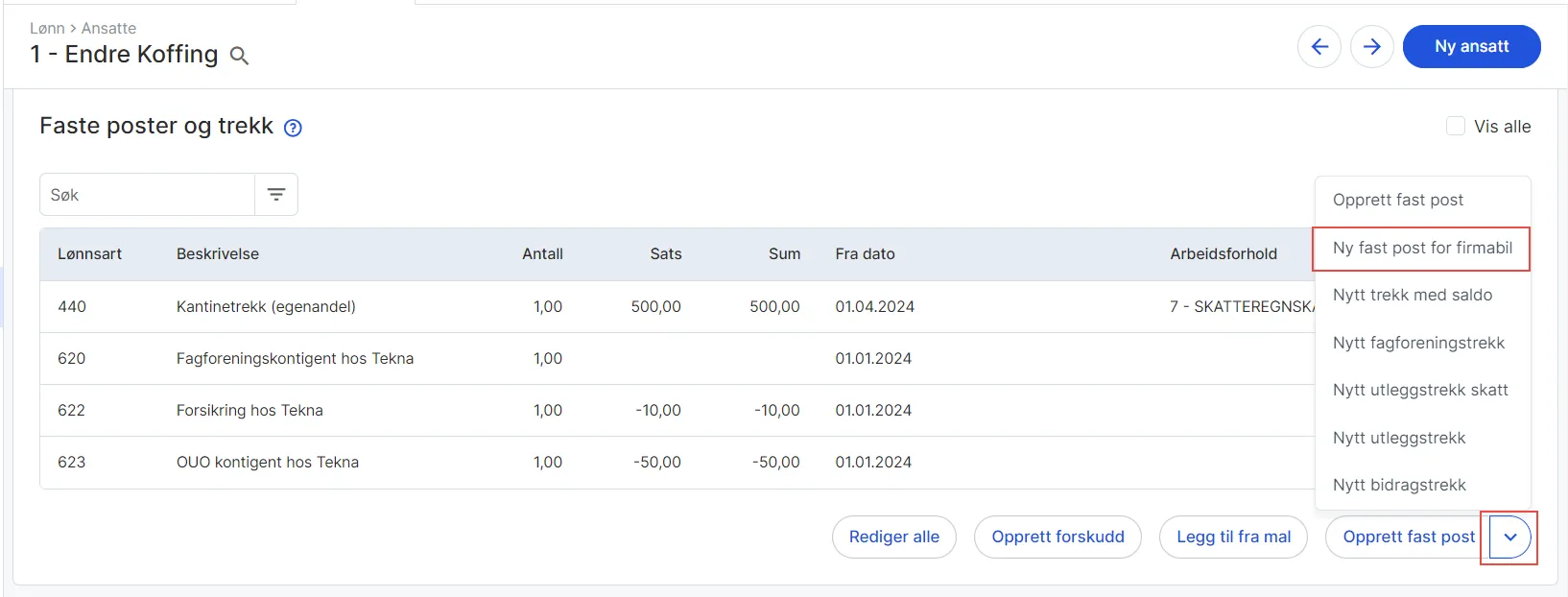Pick Nytt utleggstrekk skatt menu entry
This screenshot has height=597, width=1568.
tap(1420, 390)
